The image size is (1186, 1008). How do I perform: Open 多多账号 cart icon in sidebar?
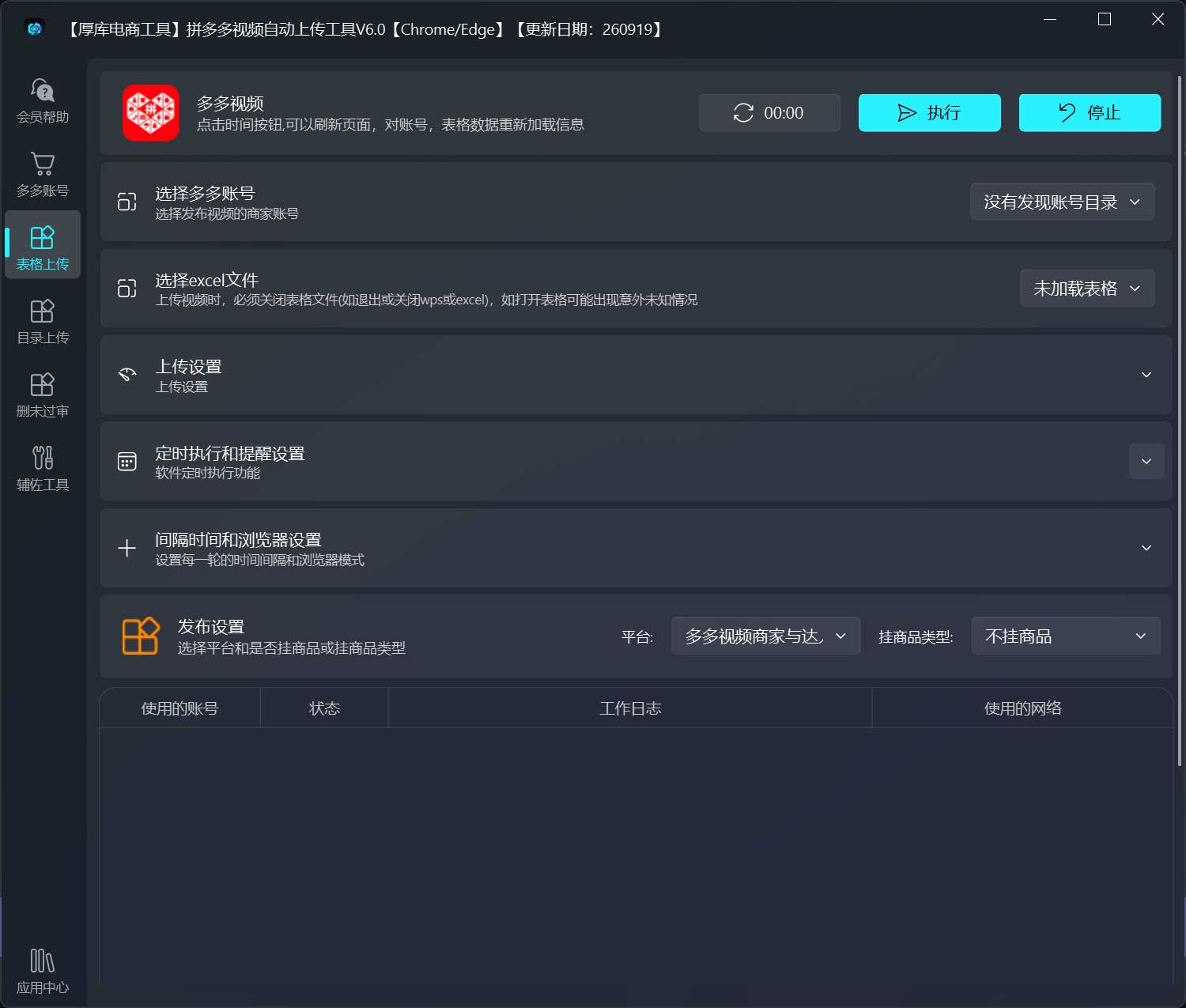pyautogui.click(x=43, y=174)
